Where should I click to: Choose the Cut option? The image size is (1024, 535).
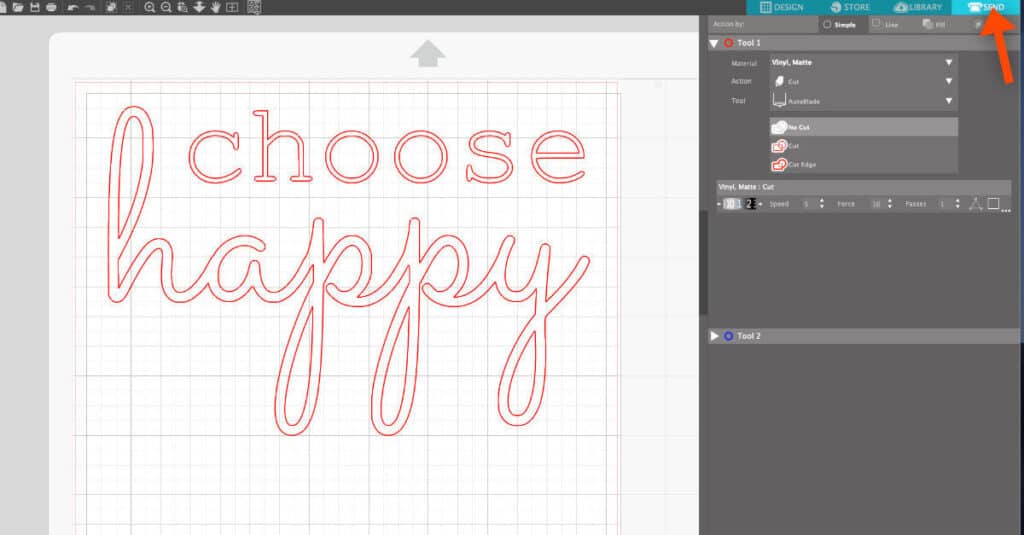tap(863, 146)
